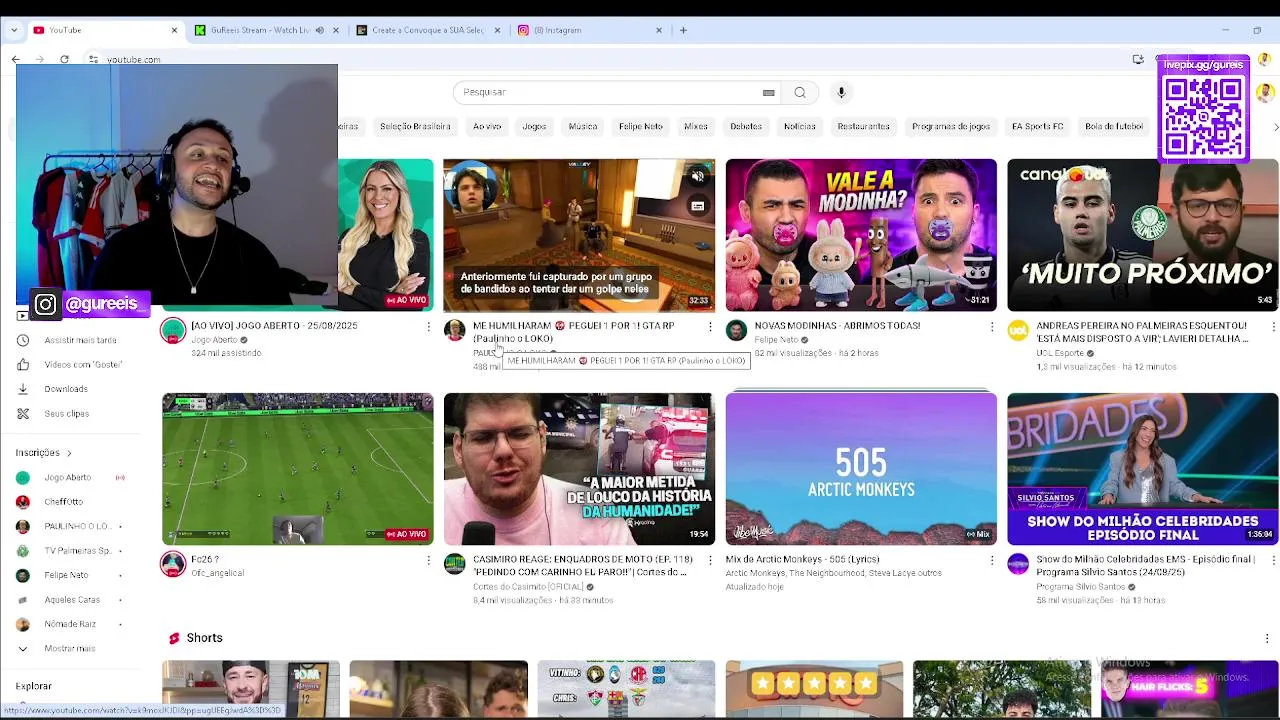Click the Paulinho o Loko channel avatar under video
The height and width of the screenshot is (720, 1280).
pos(455,330)
